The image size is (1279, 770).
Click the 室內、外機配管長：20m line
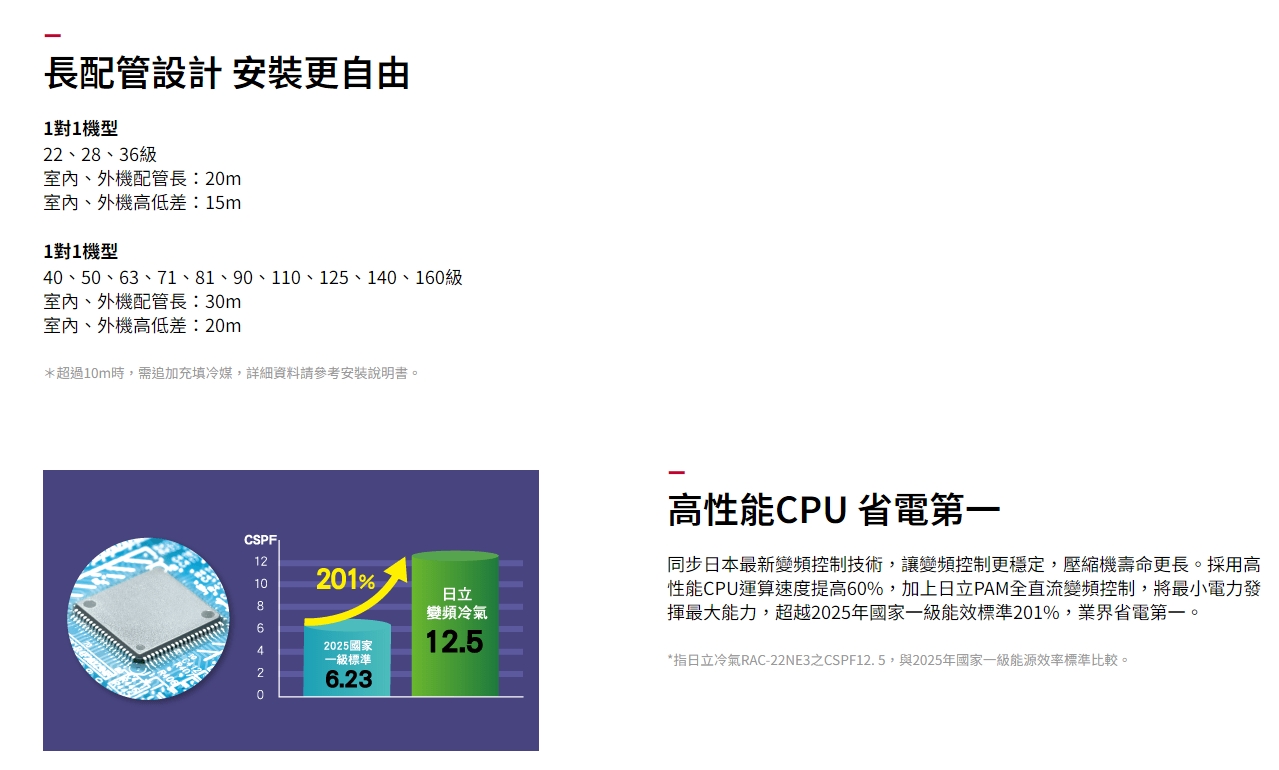(142, 178)
